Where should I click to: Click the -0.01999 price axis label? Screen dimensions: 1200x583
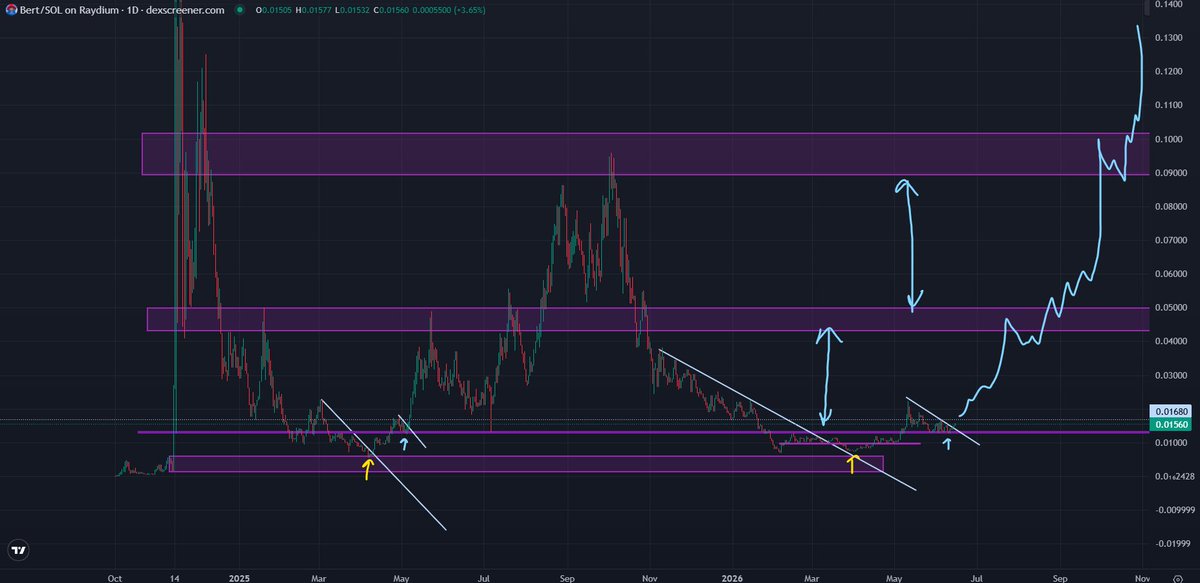[1174, 544]
